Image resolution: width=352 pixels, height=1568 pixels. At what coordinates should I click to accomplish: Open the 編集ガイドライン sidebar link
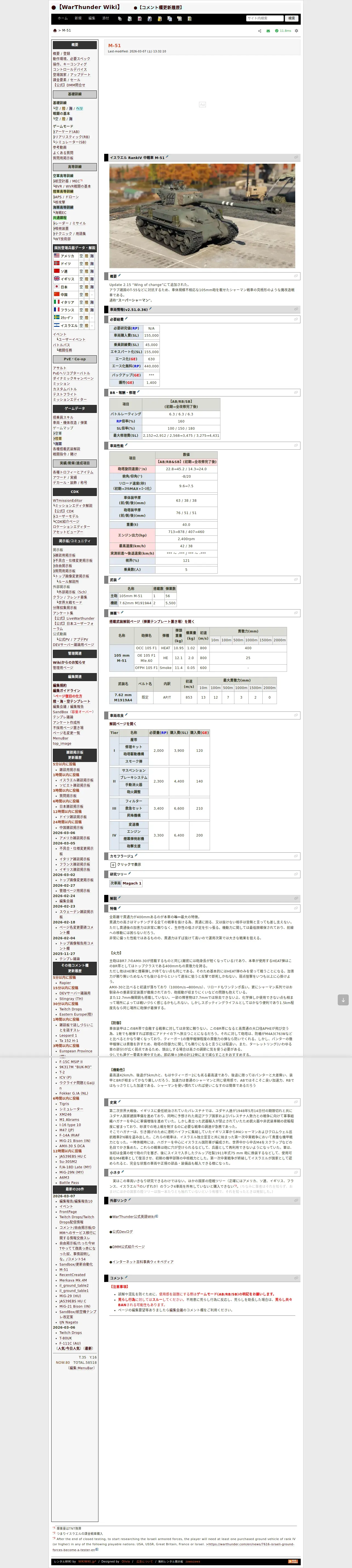pyautogui.click(x=66, y=691)
